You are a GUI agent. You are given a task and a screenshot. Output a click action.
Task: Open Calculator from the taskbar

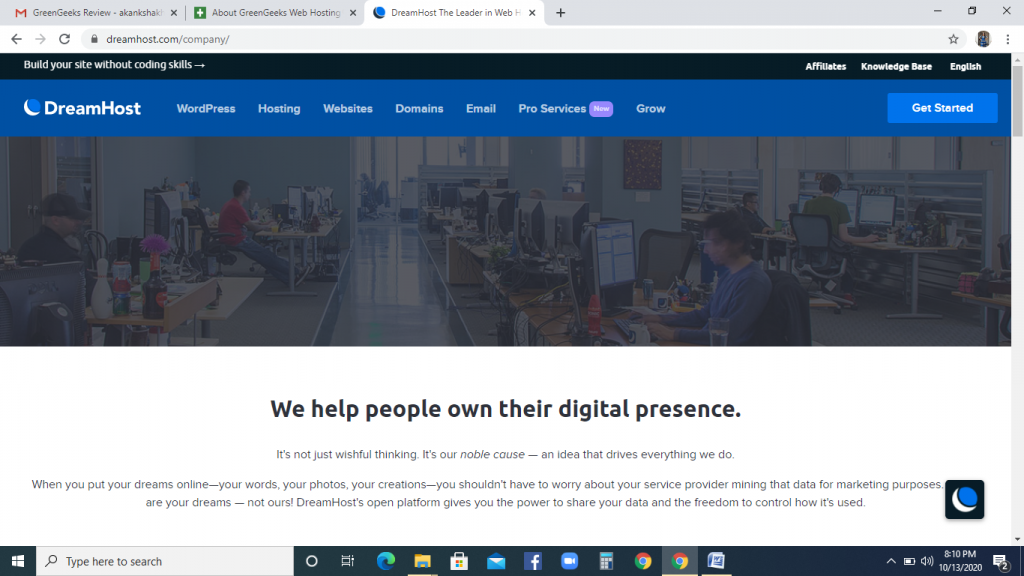[x=606, y=561]
